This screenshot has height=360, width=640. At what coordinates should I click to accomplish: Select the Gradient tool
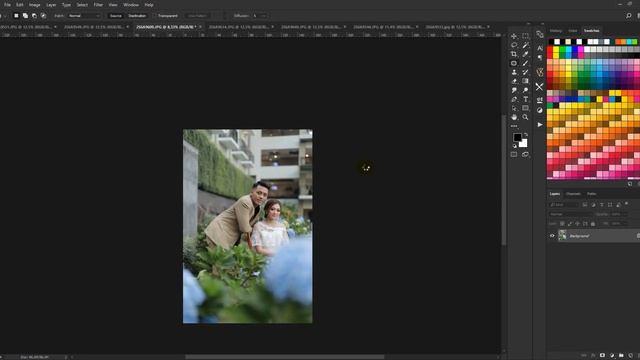click(x=525, y=81)
